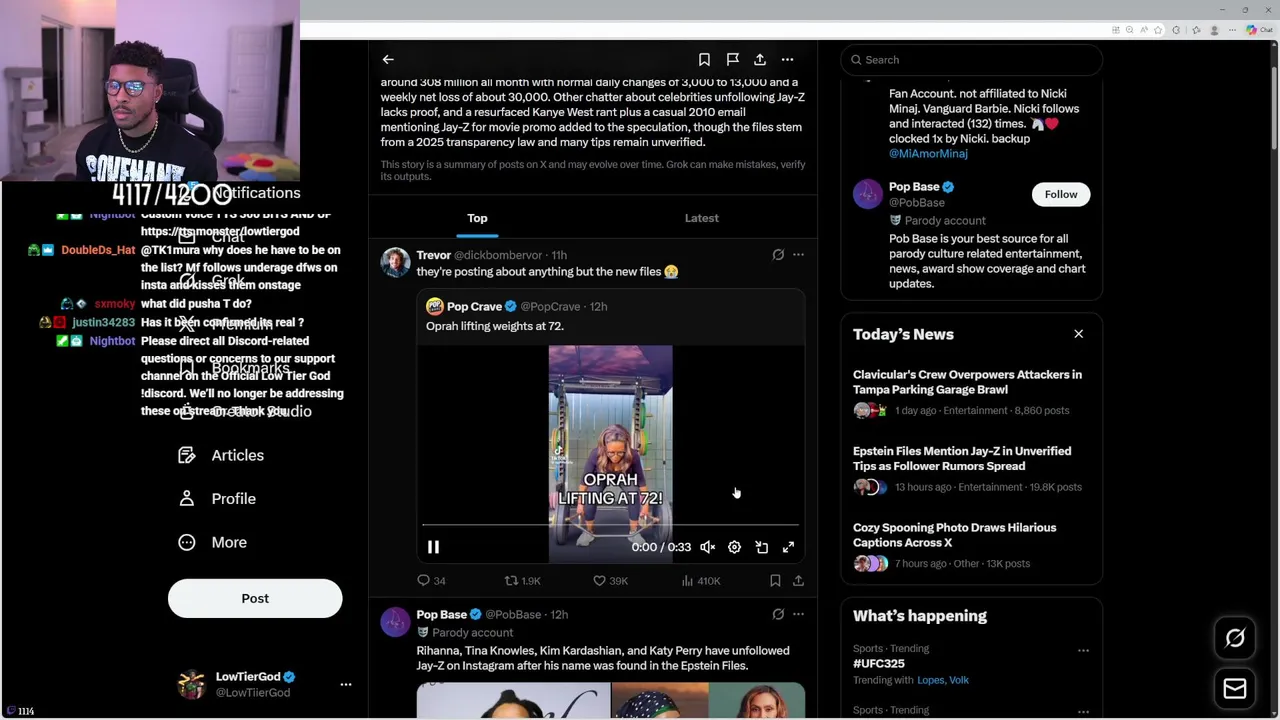Open LowTierGod account switcher menu

coord(346,685)
